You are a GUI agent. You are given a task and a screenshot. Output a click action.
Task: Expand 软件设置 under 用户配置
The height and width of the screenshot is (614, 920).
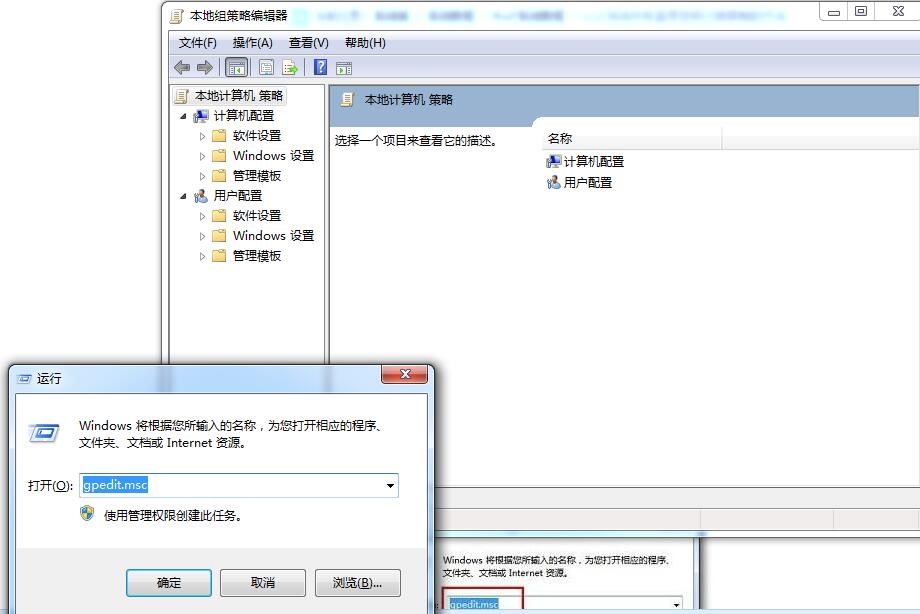pyautogui.click(x=202, y=216)
